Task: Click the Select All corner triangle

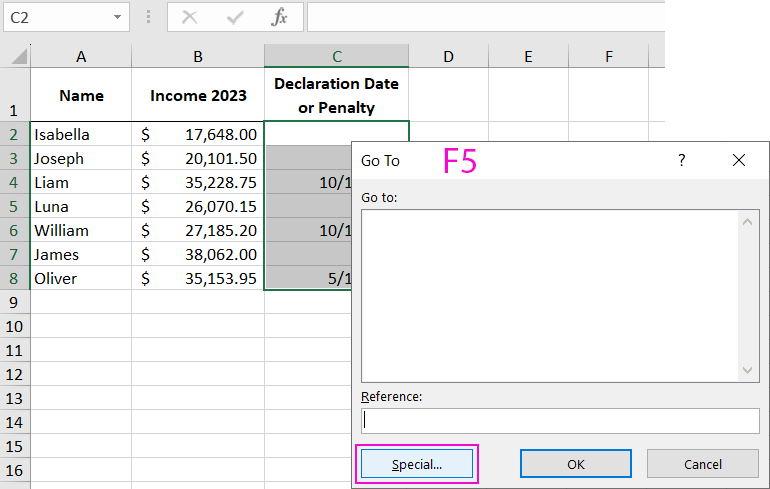Action: [18, 57]
